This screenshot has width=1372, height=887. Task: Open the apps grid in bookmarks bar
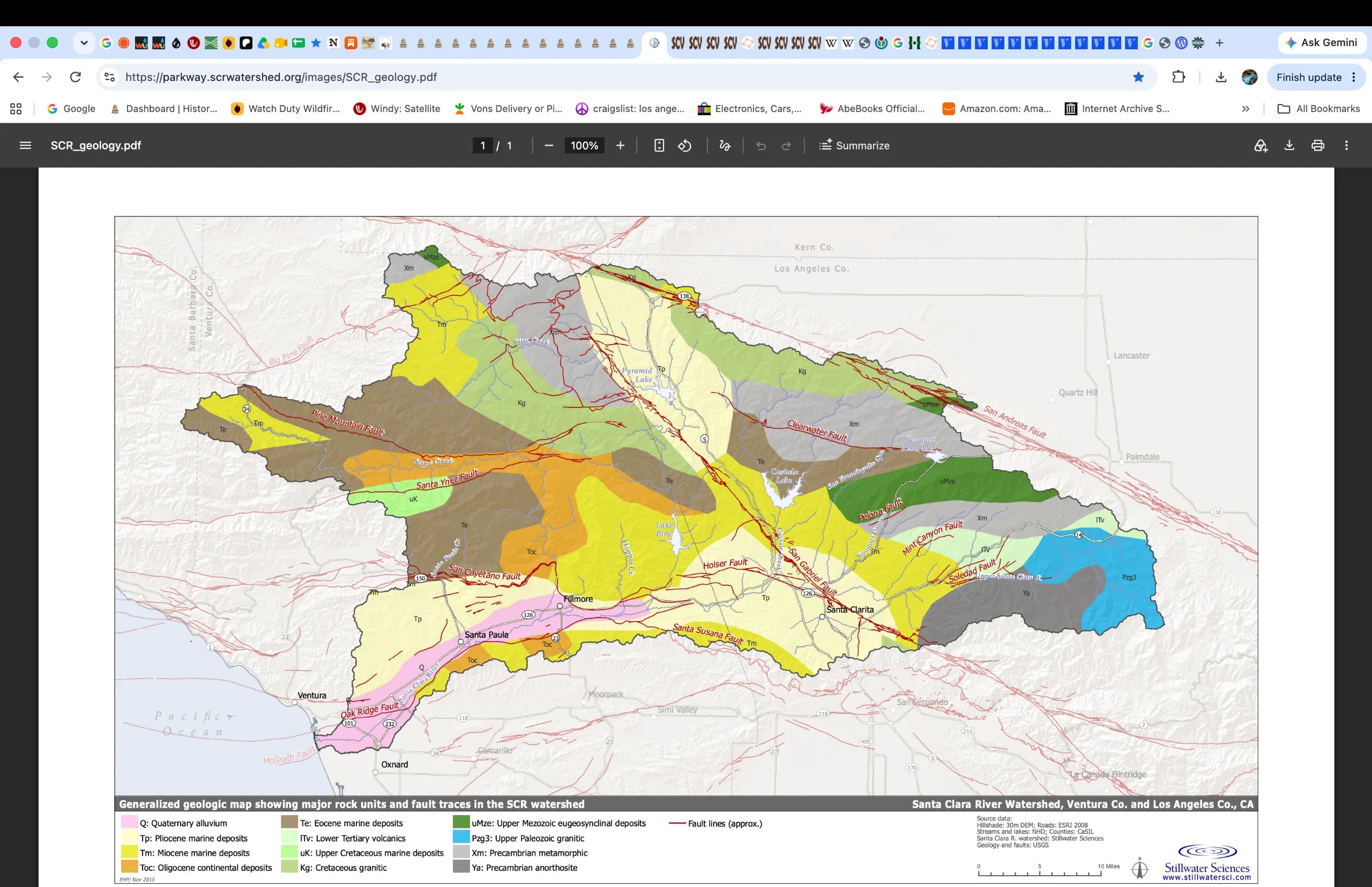pos(16,108)
